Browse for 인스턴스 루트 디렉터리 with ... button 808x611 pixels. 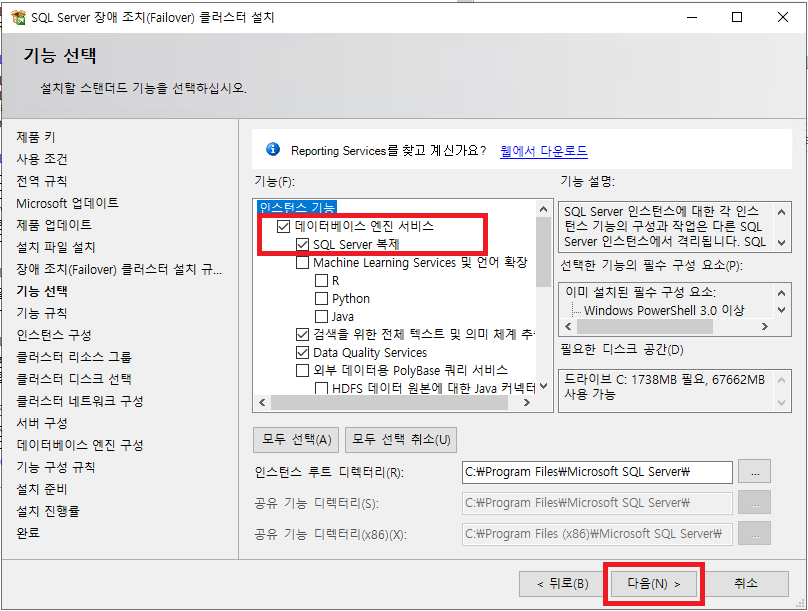(x=754, y=471)
